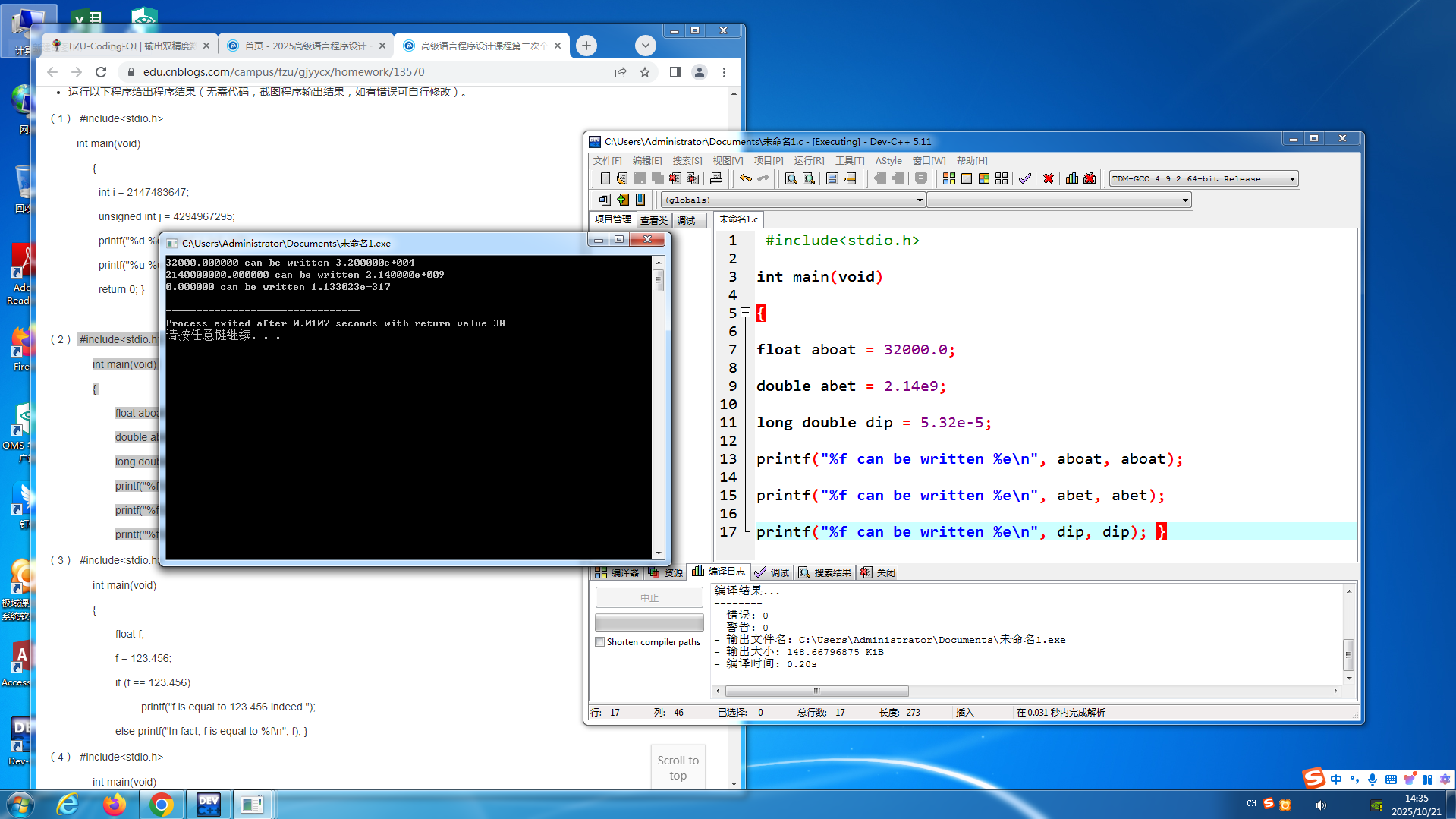Open the 工具[T] menu
This screenshot has height=819, width=1456.
(850, 161)
